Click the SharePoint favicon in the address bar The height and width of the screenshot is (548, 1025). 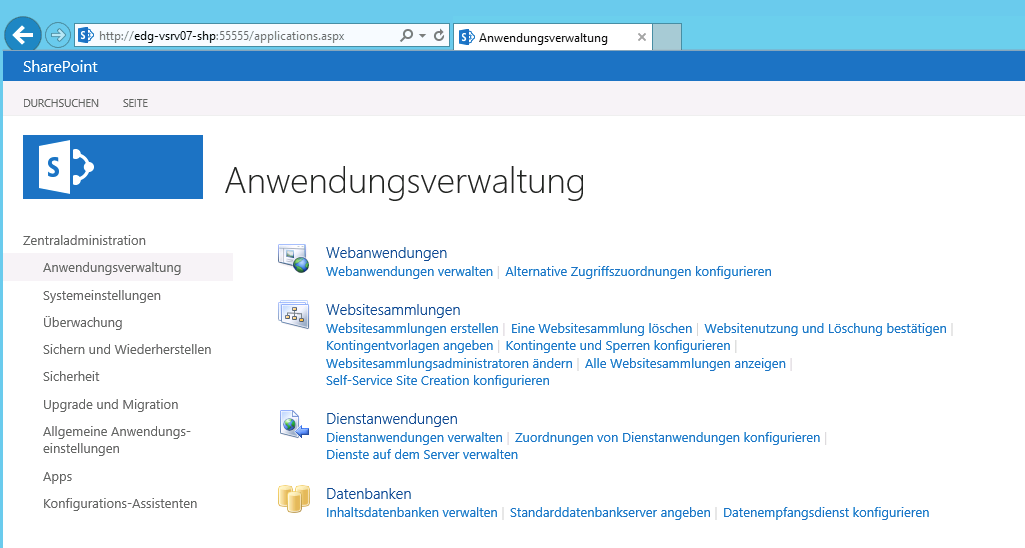click(x=86, y=35)
